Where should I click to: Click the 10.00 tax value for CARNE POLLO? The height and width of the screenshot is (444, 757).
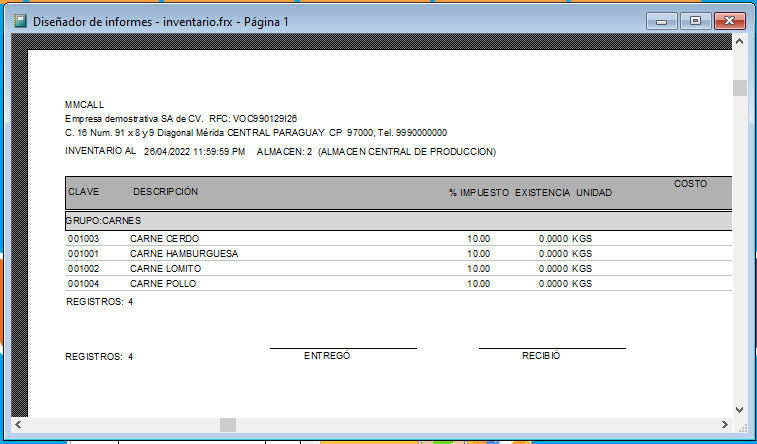click(478, 283)
